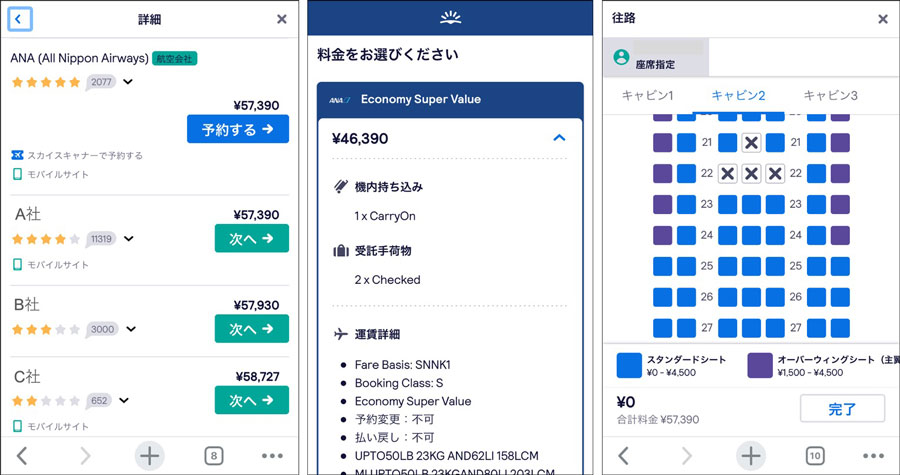This screenshot has width=900, height=475.
Task: Select leftmost purple window seat in row 21
Action: click(662, 142)
